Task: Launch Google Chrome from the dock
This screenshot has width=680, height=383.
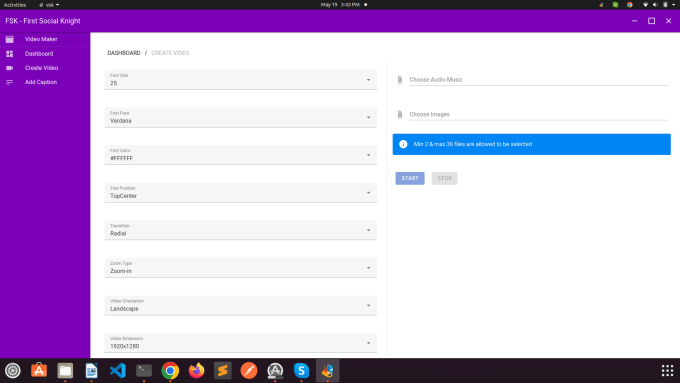Action: (x=170, y=370)
